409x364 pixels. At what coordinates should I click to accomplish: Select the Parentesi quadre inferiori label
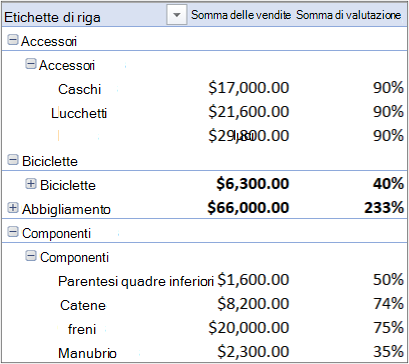[136, 282]
